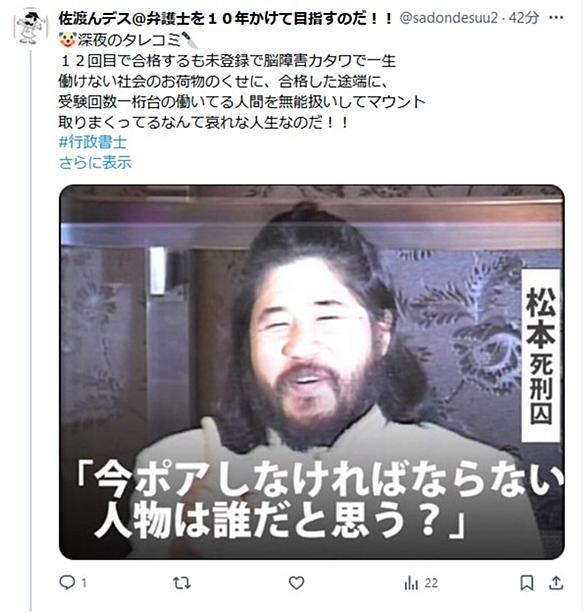The height and width of the screenshot is (613, 586).
Task: Open the three-dot more options menu
Action: (556, 18)
